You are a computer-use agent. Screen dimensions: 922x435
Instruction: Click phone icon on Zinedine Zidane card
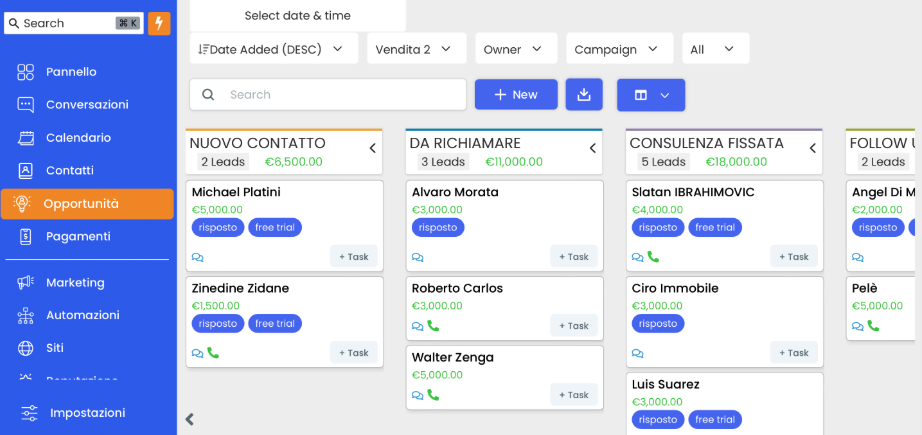click(213, 352)
